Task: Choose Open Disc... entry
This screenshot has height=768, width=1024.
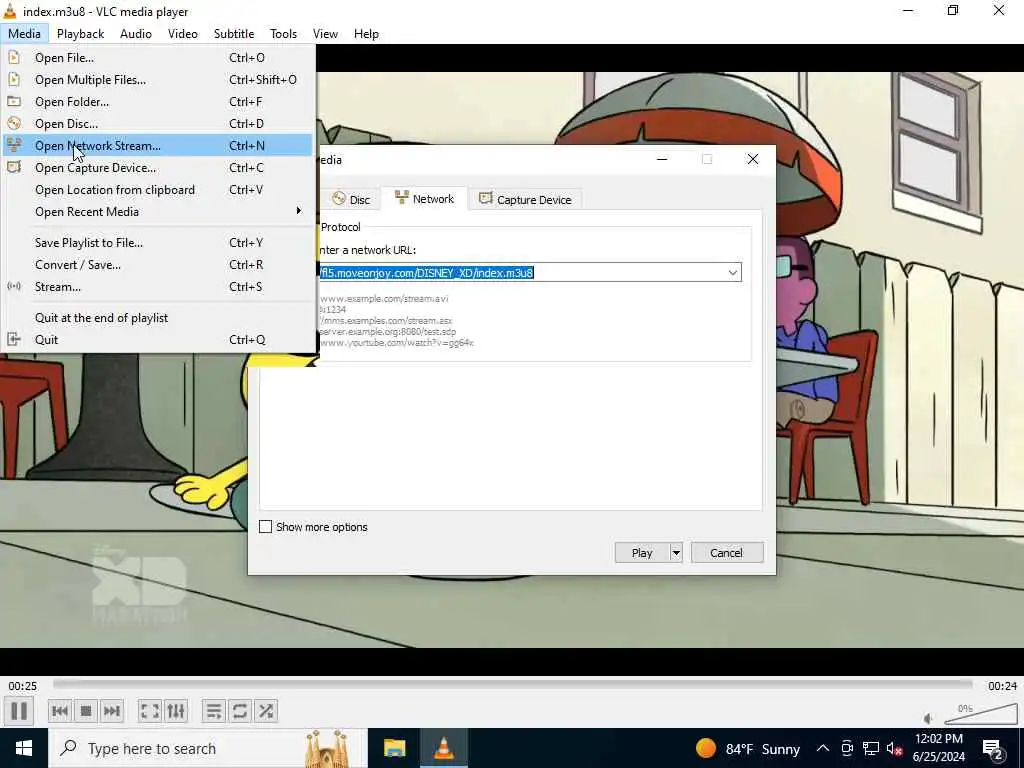Action: 157,123
